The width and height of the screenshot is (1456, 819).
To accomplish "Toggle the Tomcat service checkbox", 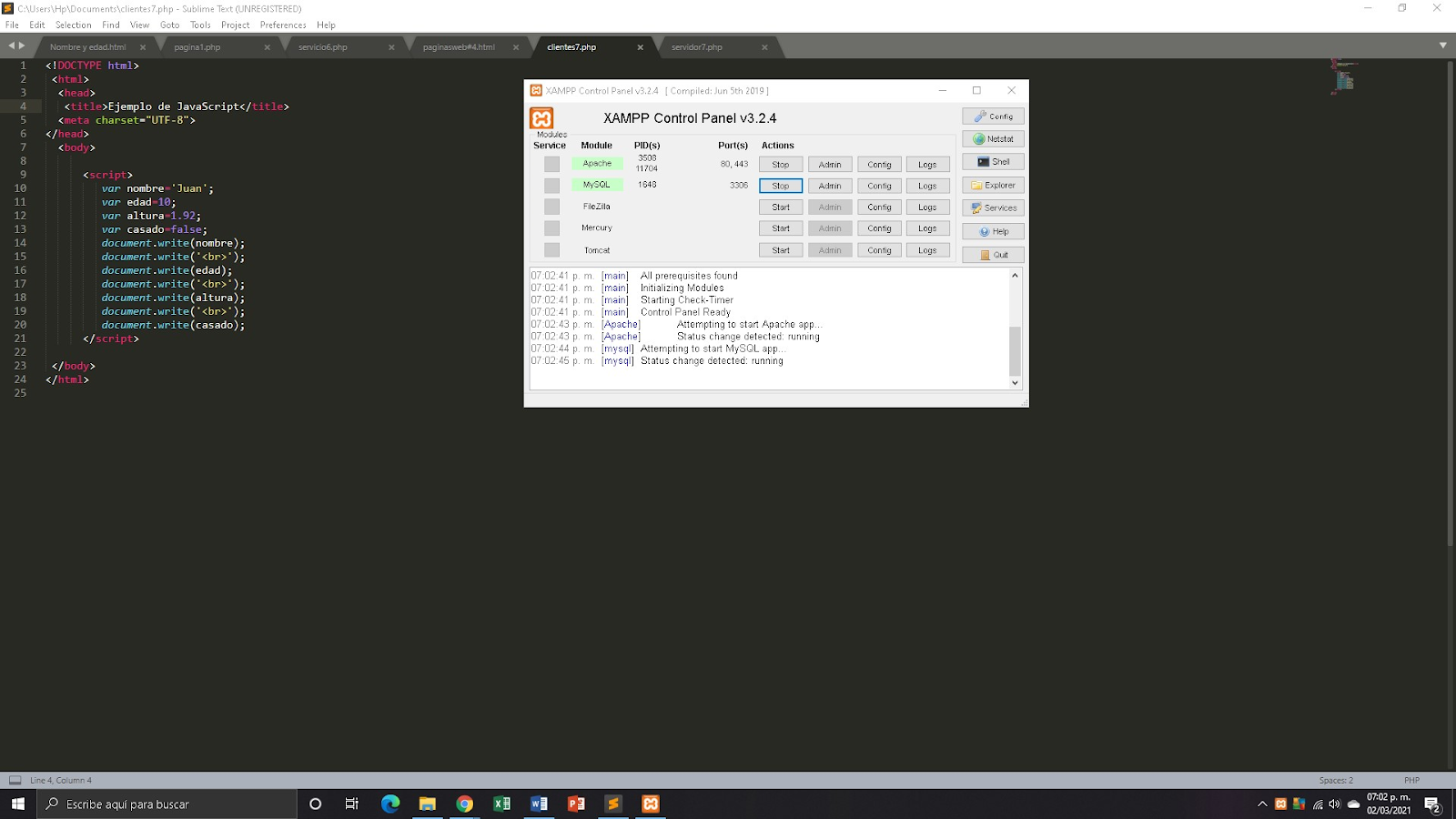I will click(551, 249).
